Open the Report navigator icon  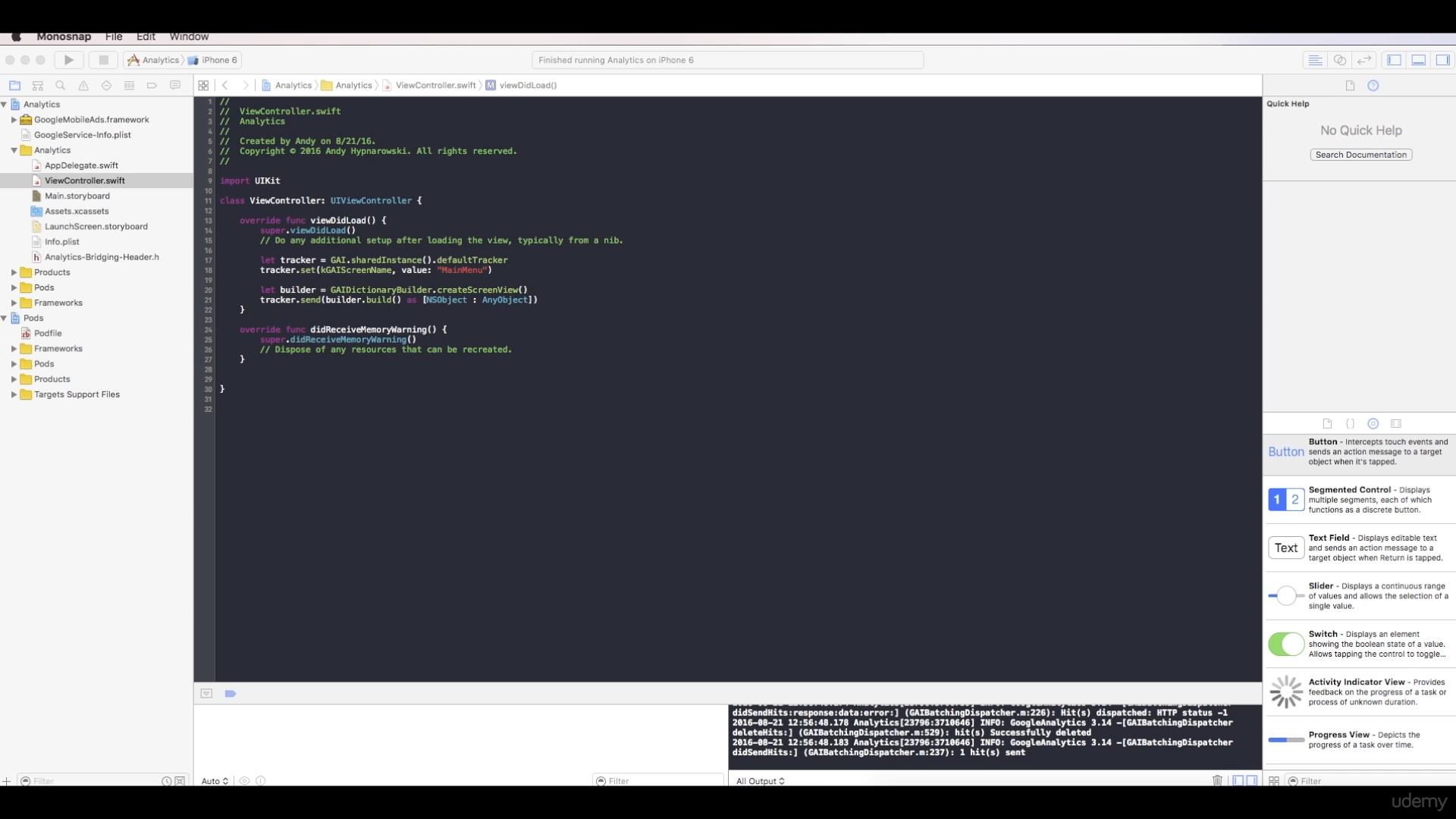pos(175,86)
